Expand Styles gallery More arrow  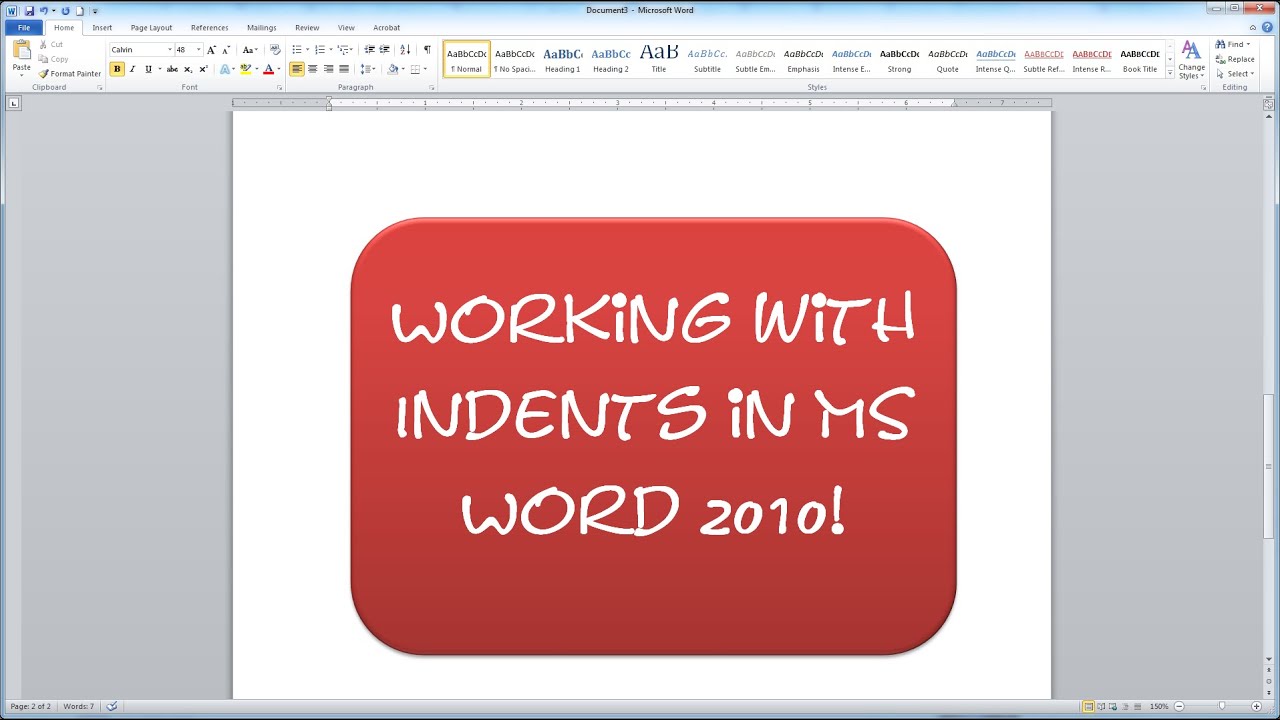pyautogui.click(x=1170, y=73)
